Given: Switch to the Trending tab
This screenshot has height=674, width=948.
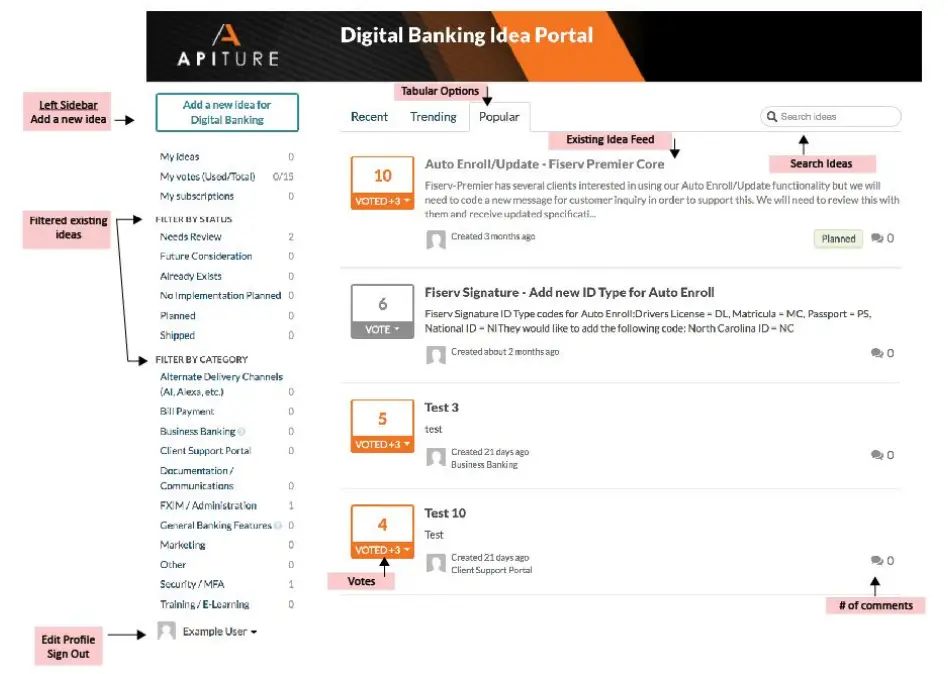Looking at the screenshot, I should (433, 117).
